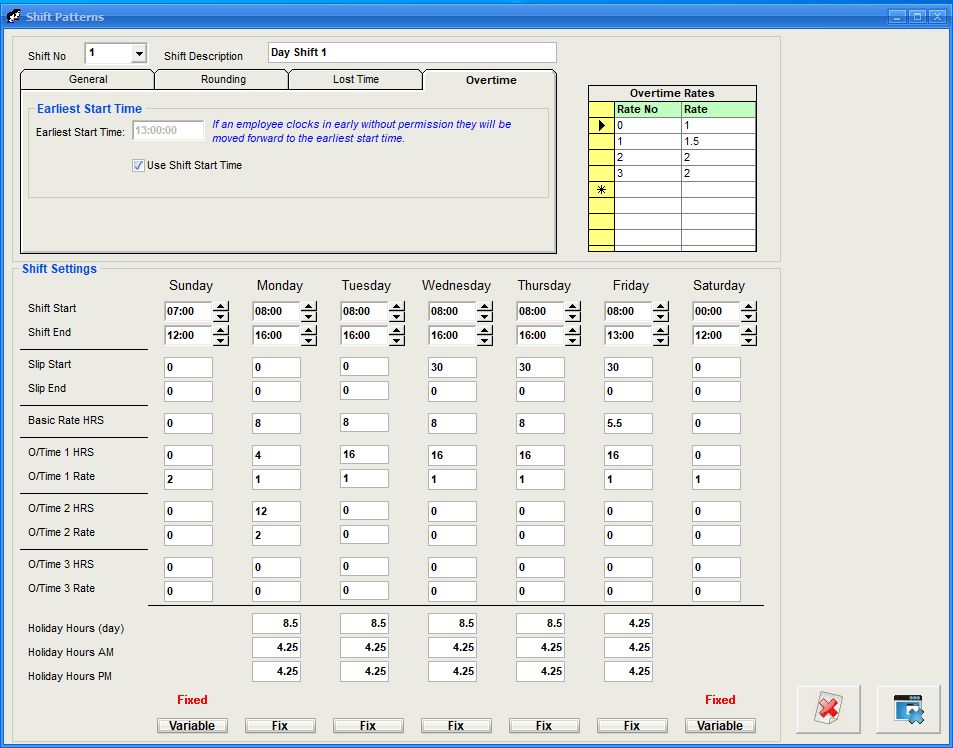Open the Rounding tab
Image resolution: width=953 pixels, height=748 pixels.
click(x=222, y=80)
